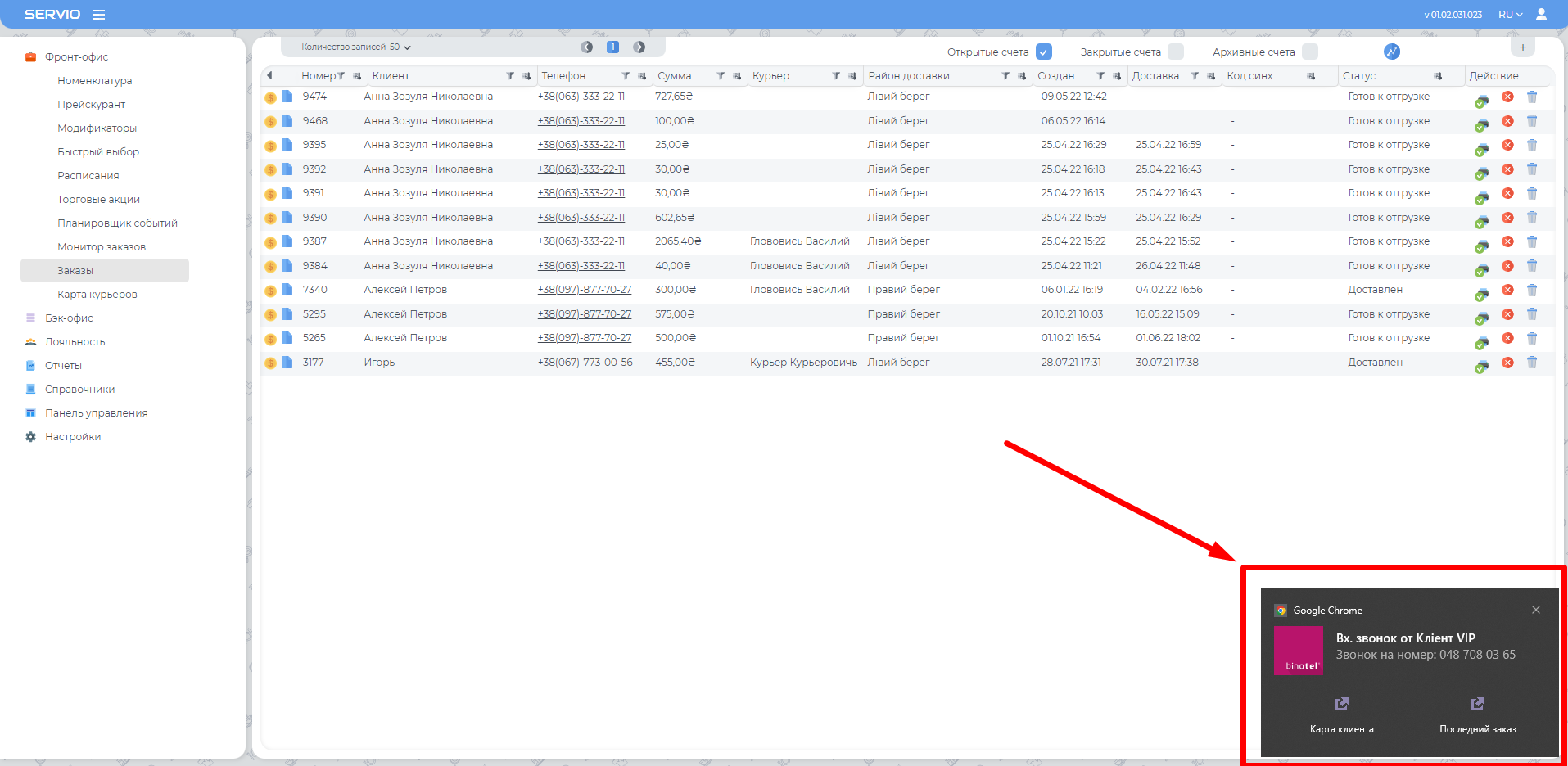Uncheck the Открытые счета checkbox
The height and width of the screenshot is (766, 1568).
click(x=1044, y=52)
